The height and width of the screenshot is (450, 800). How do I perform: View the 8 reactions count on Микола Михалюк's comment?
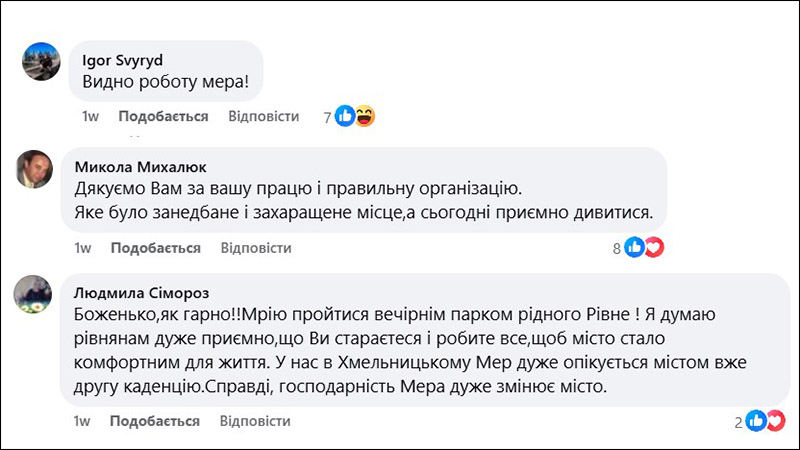pos(616,248)
